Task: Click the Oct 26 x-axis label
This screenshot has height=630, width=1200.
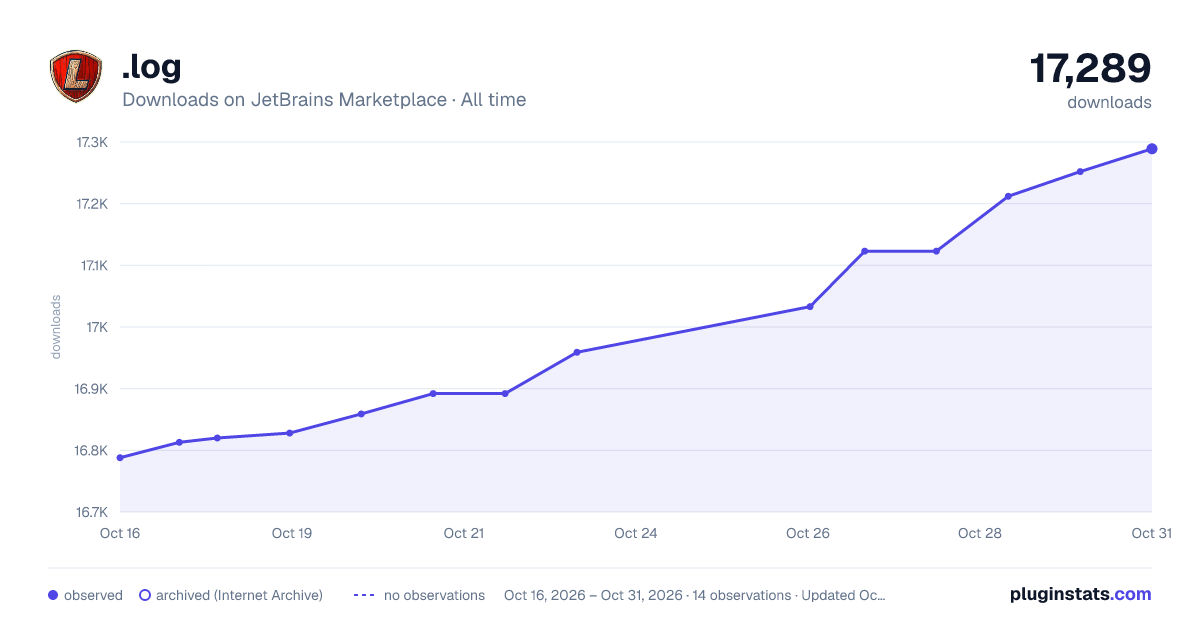Action: [x=808, y=533]
